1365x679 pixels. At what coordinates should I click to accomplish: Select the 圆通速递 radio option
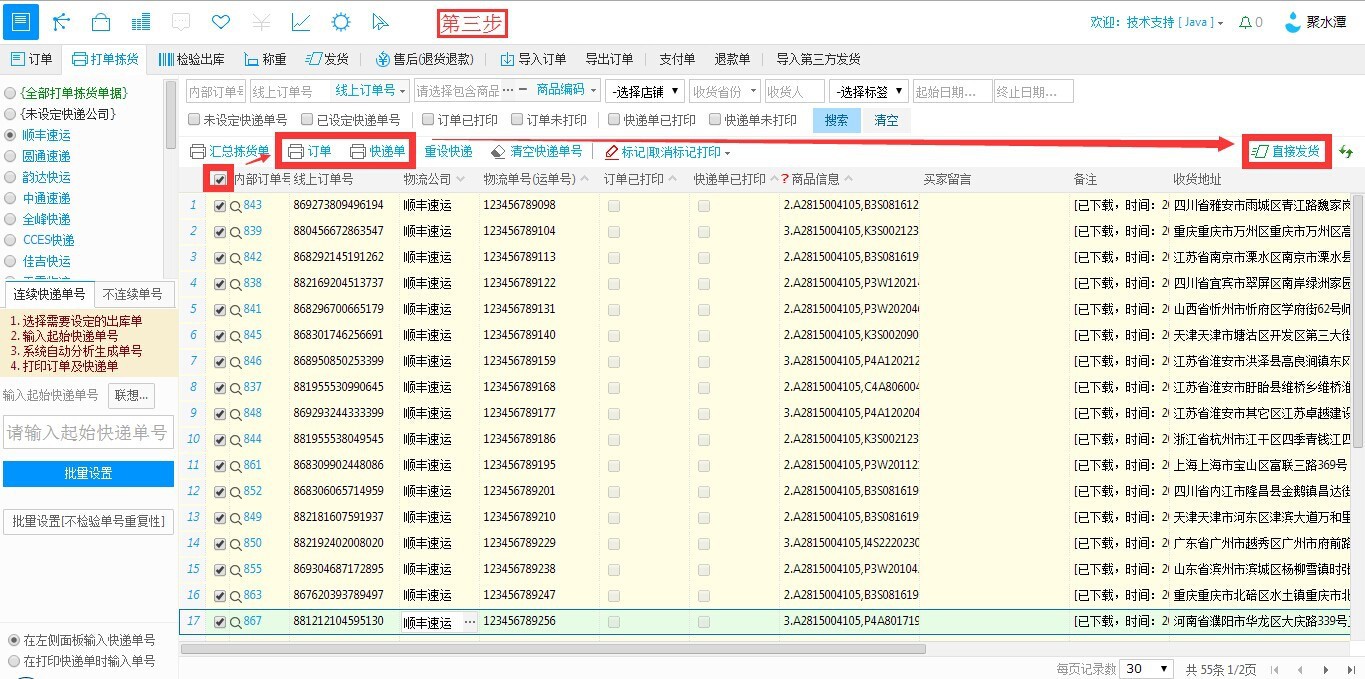(x=10, y=156)
